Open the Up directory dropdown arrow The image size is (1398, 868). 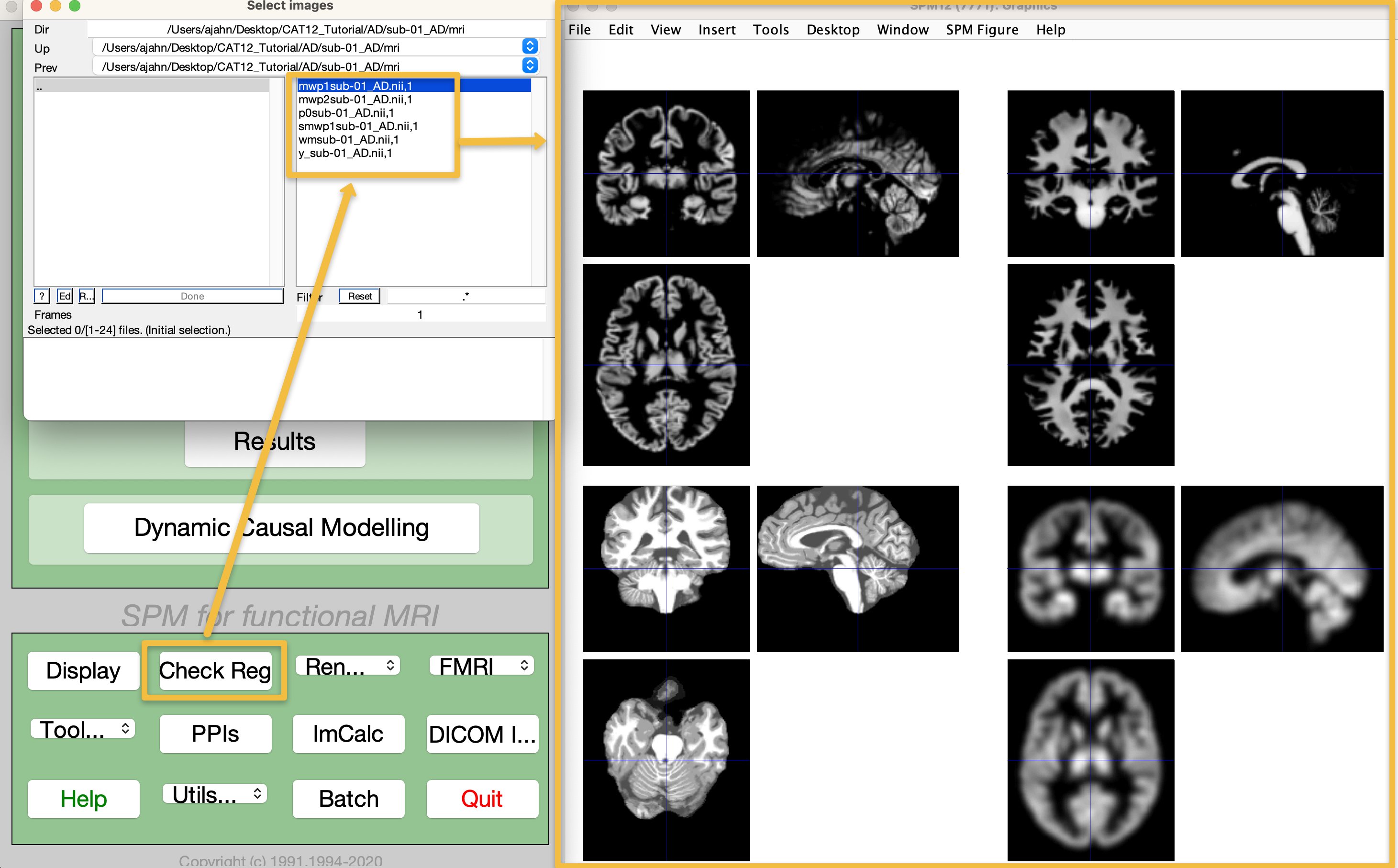(x=530, y=46)
